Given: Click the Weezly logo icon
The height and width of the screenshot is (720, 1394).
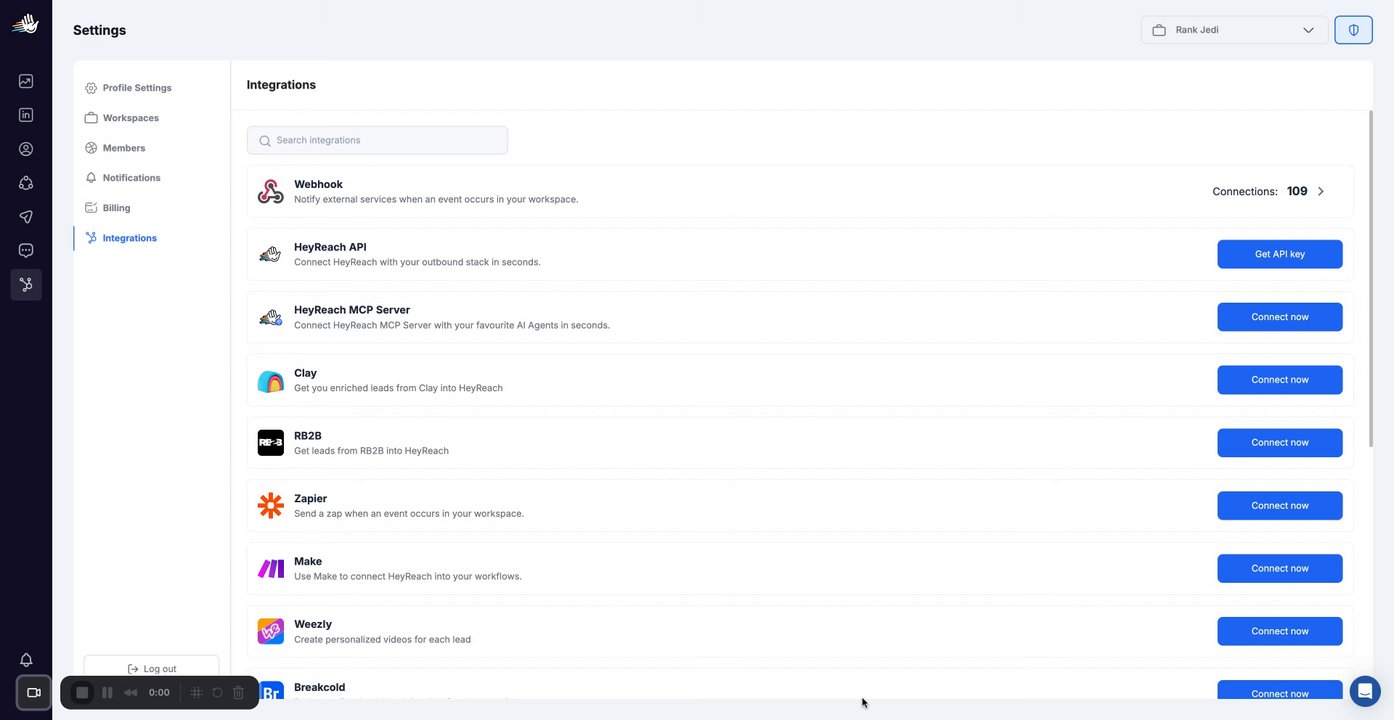Looking at the screenshot, I should (270, 631).
